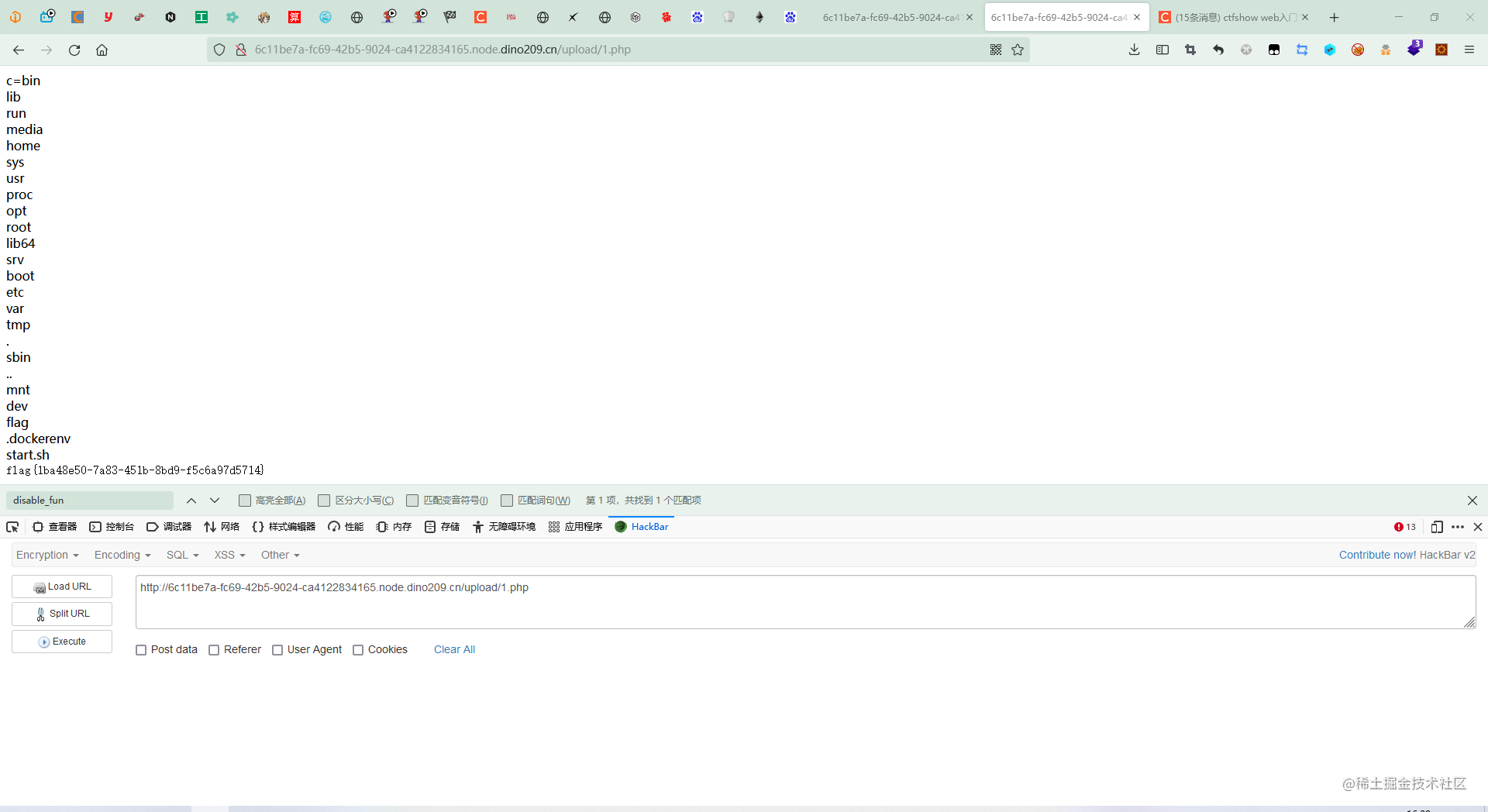Open the 应用程序 application tab

(576, 527)
